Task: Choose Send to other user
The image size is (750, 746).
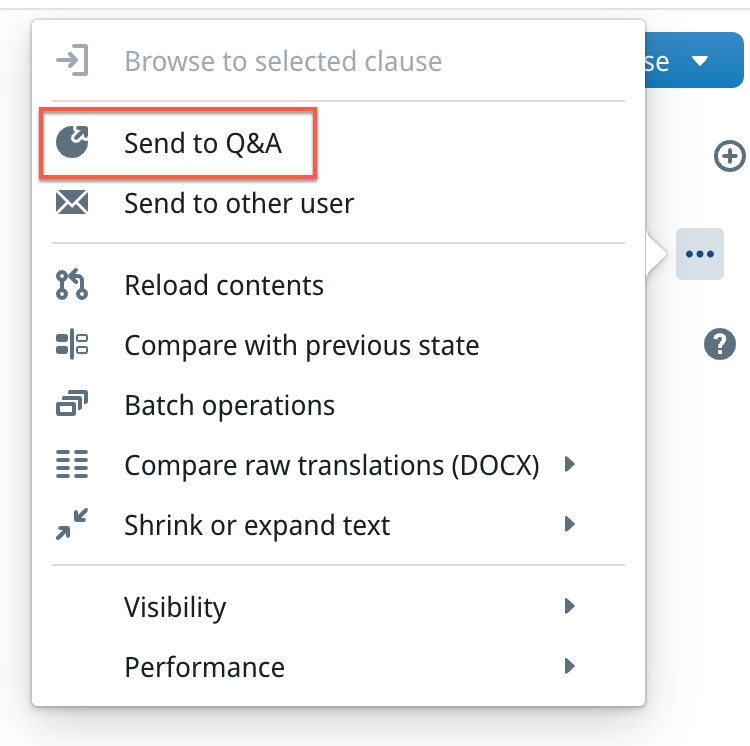Action: pyautogui.click(x=239, y=204)
